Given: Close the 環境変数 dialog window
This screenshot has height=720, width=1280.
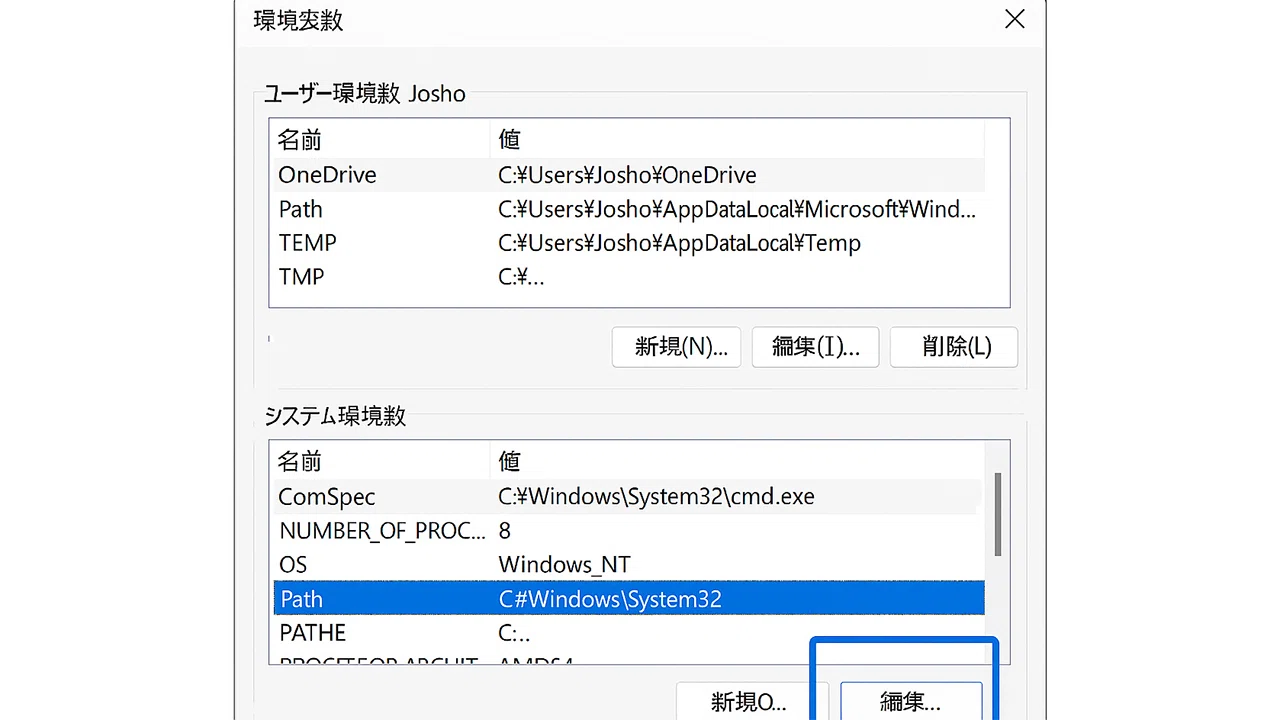Looking at the screenshot, I should 1015,19.
